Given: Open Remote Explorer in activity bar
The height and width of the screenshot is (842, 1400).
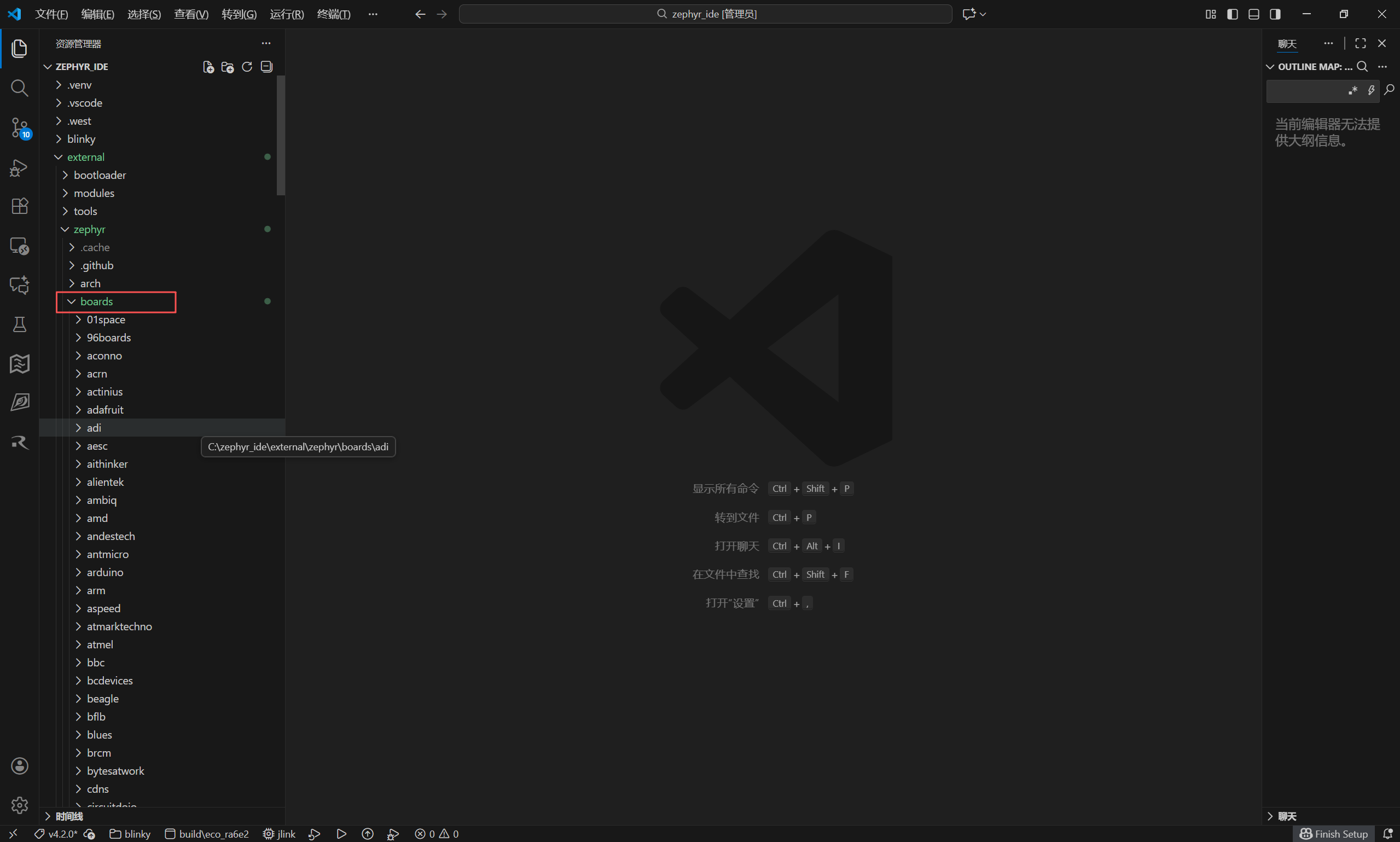Looking at the screenshot, I should [19, 246].
